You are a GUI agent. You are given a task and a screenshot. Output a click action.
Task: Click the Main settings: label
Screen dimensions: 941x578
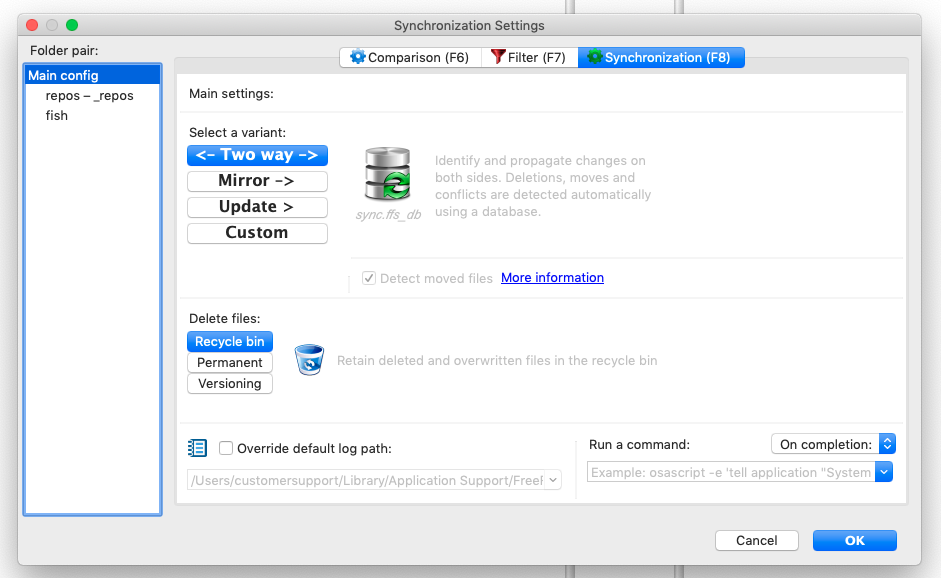coord(231,94)
